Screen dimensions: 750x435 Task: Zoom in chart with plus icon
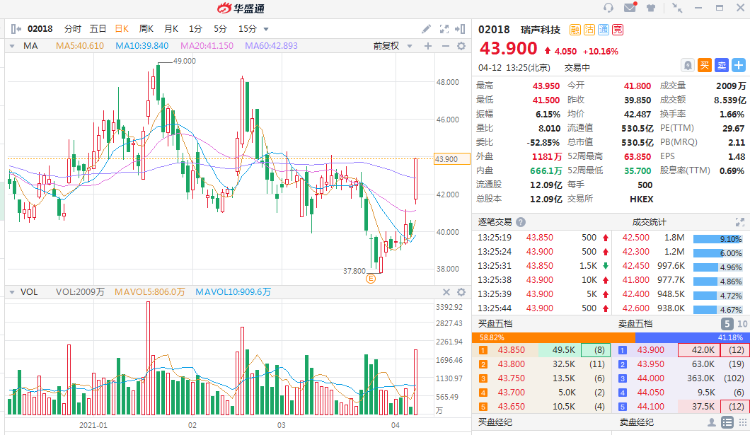tap(428, 46)
